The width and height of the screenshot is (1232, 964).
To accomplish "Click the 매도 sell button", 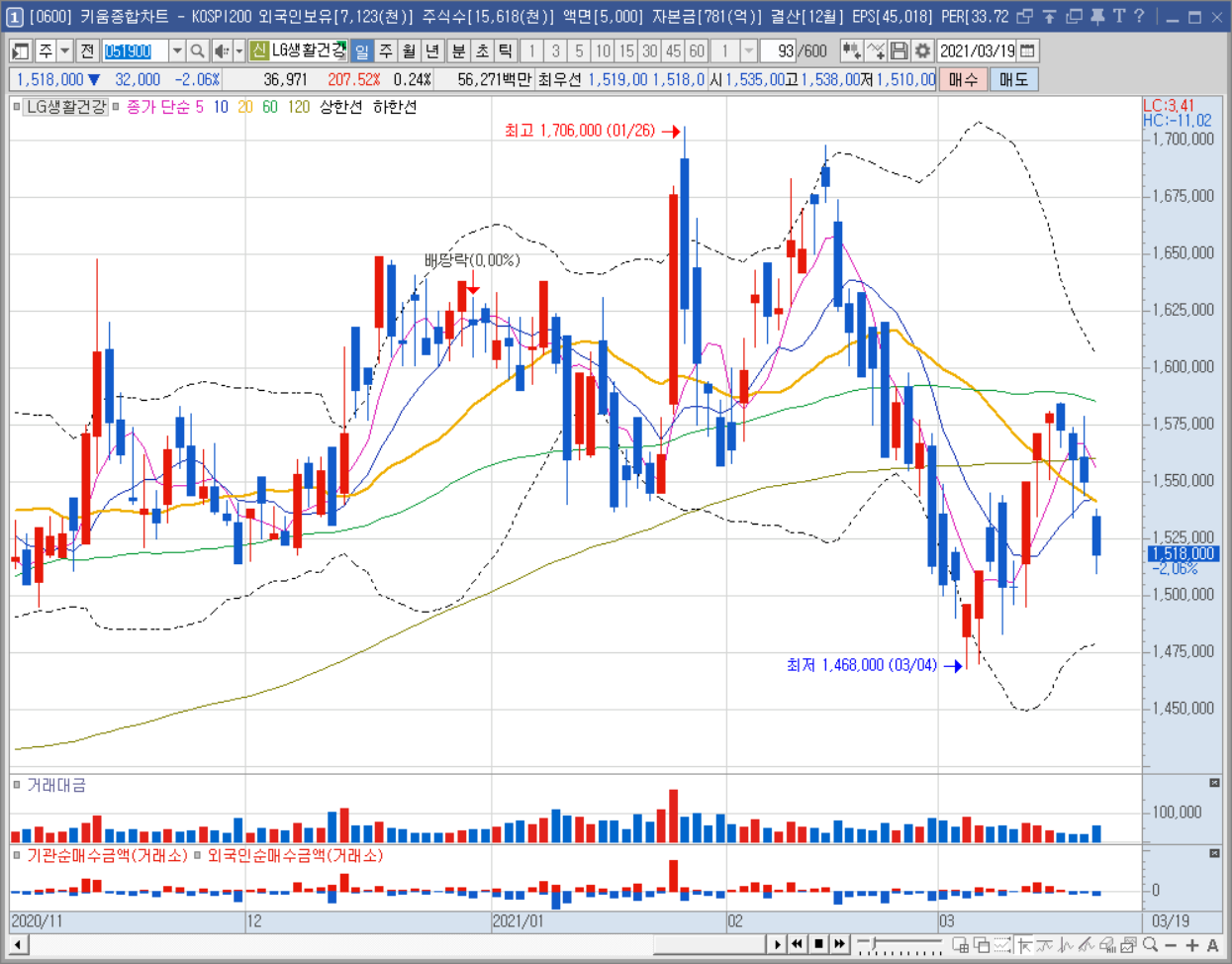I will 1013,79.
